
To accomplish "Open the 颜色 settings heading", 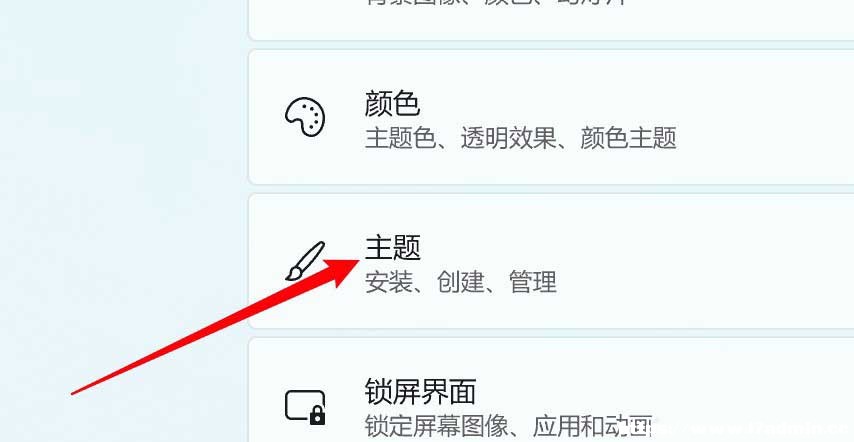I will click(392, 103).
